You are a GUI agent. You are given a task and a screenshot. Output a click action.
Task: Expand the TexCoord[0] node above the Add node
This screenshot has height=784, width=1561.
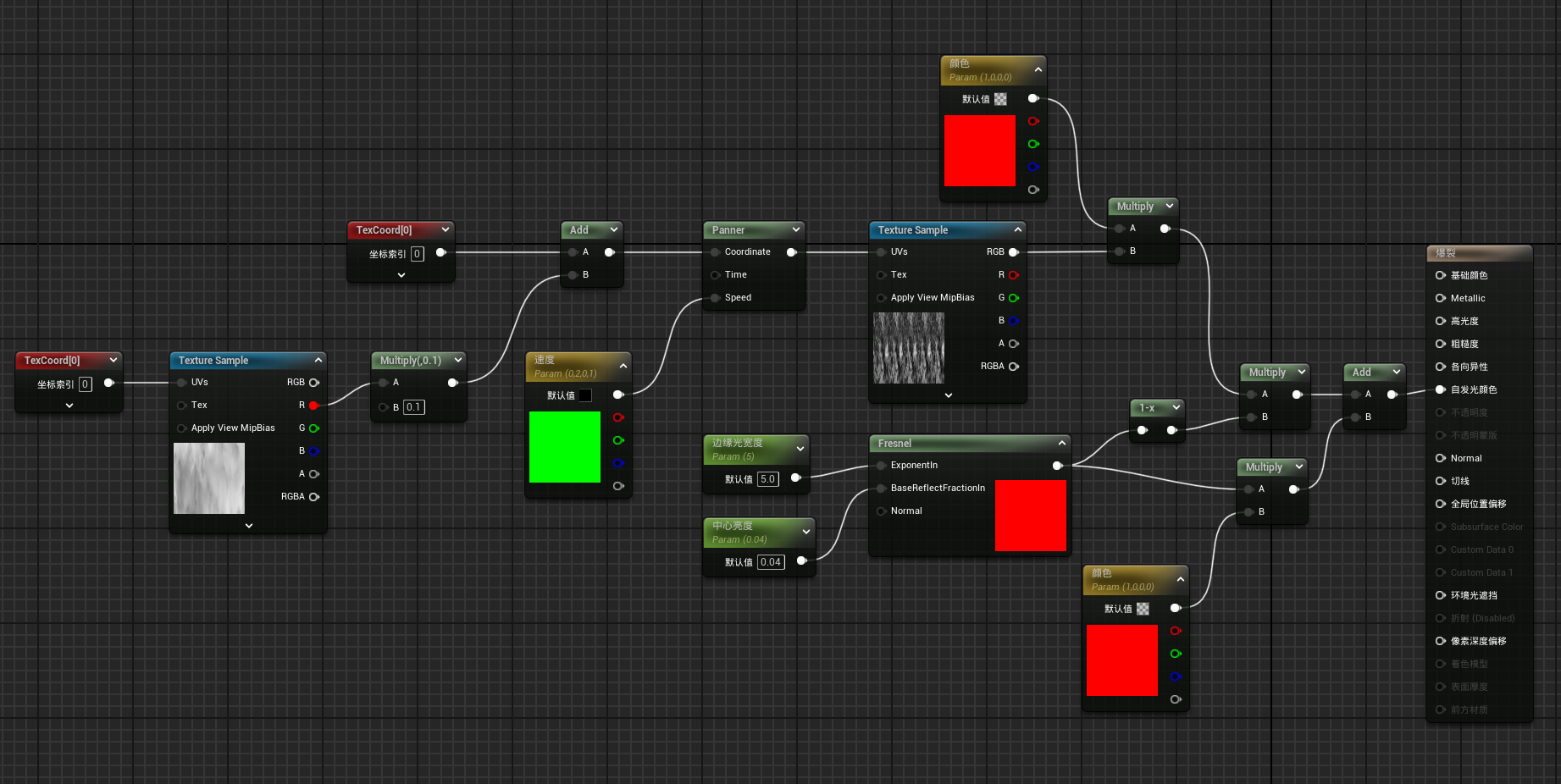coord(401,275)
